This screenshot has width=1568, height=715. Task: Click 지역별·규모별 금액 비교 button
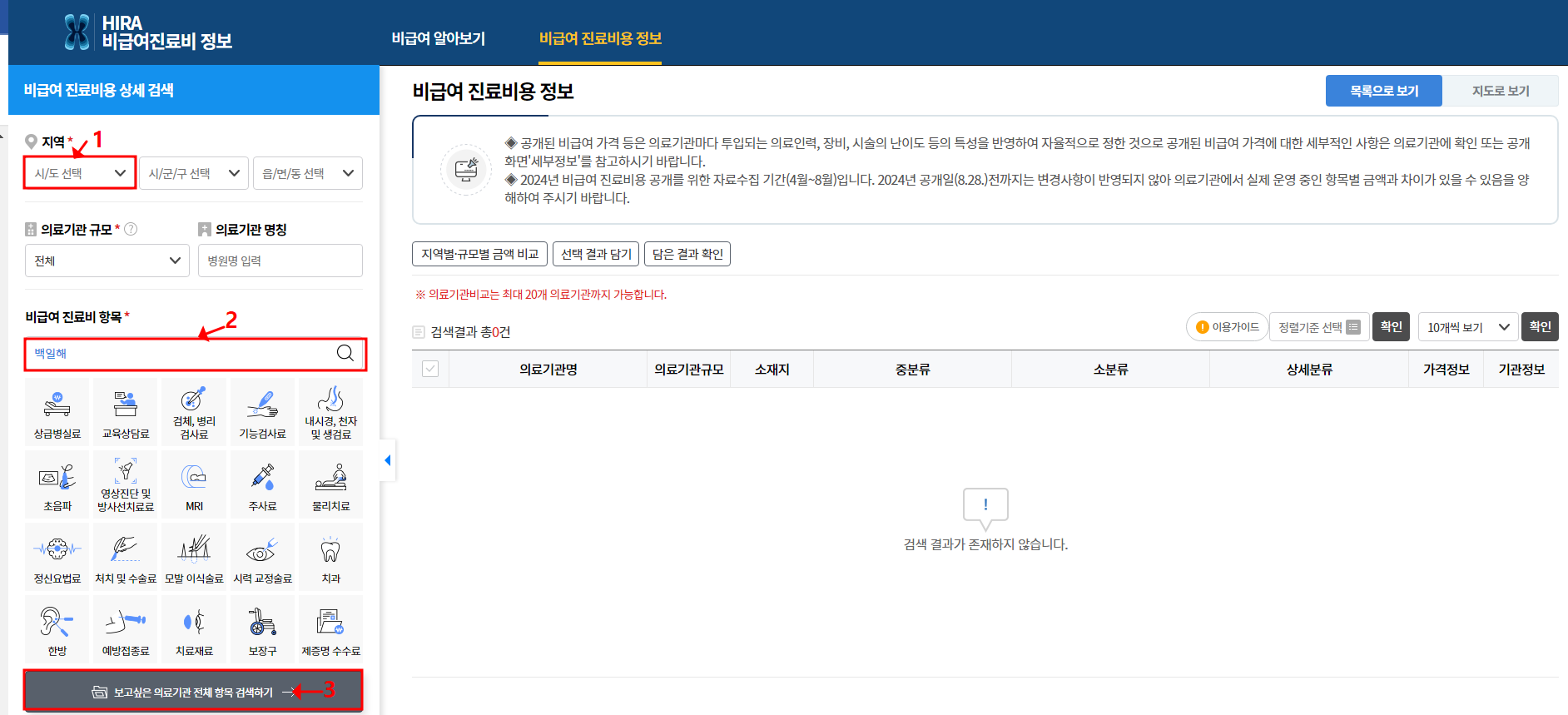[479, 254]
